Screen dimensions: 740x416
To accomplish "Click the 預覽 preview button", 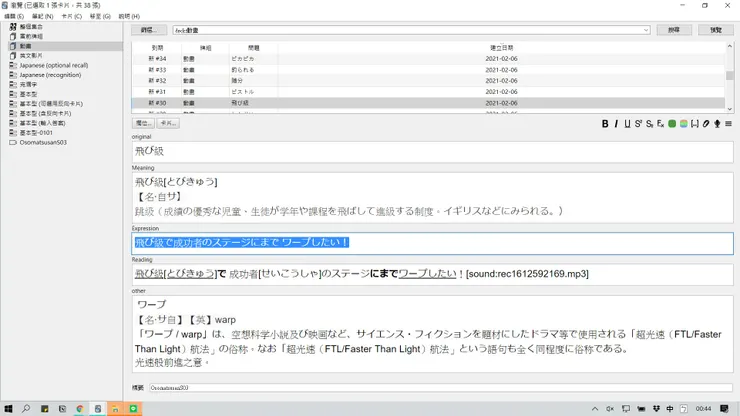I will point(716,30).
